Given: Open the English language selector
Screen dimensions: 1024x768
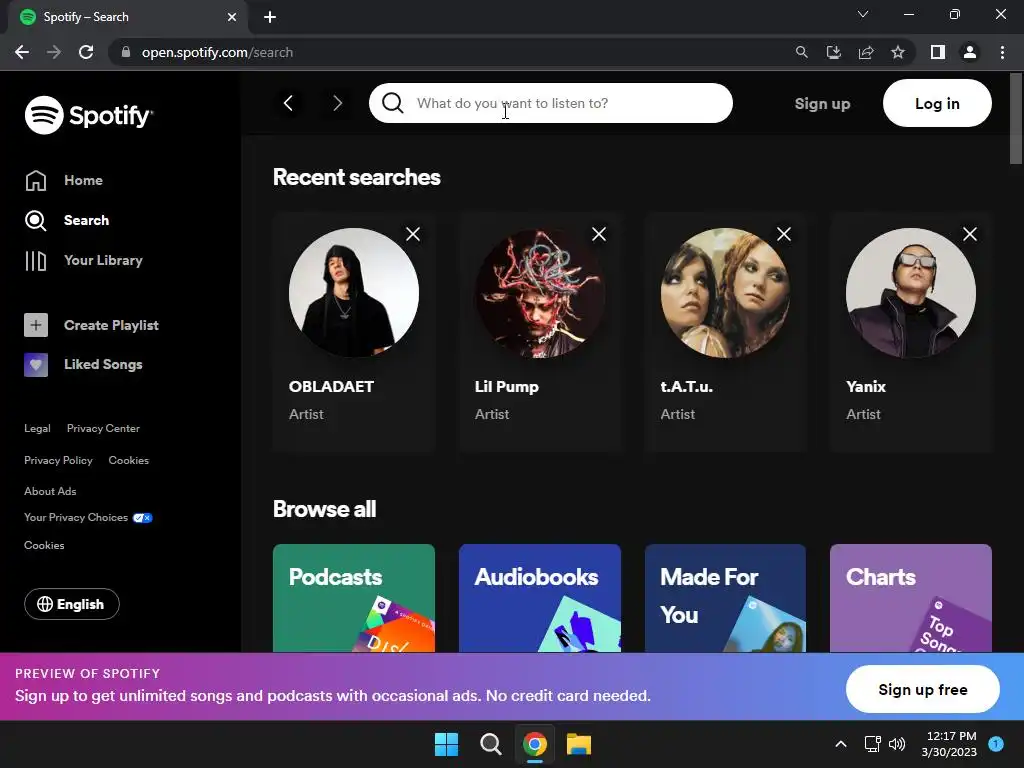Looking at the screenshot, I should point(72,604).
